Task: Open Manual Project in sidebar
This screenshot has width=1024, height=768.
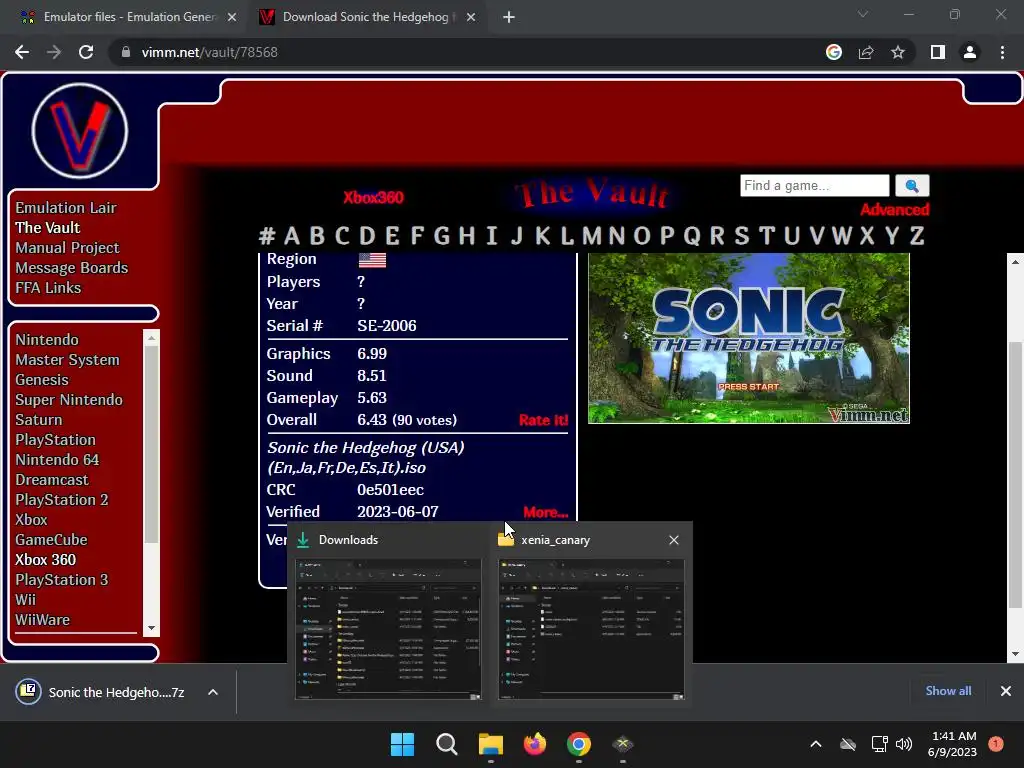Action: 67,248
